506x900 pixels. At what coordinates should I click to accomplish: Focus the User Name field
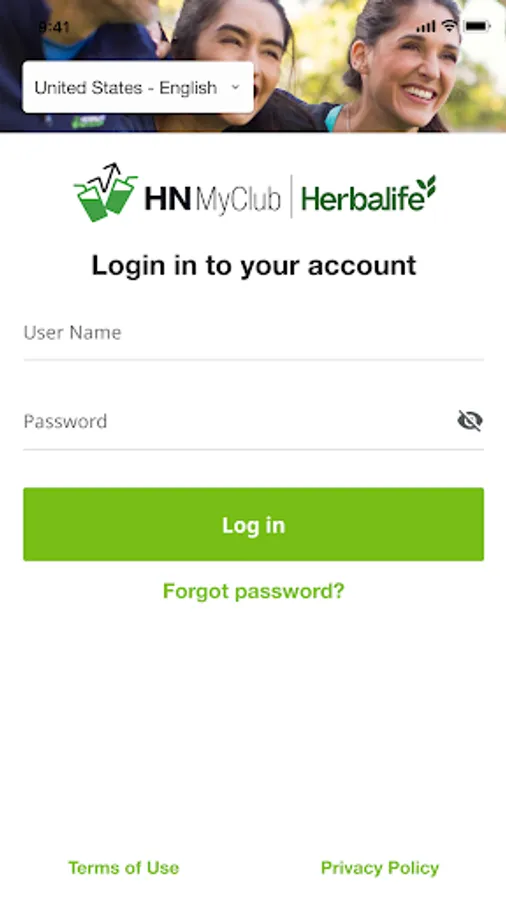point(254,333)
